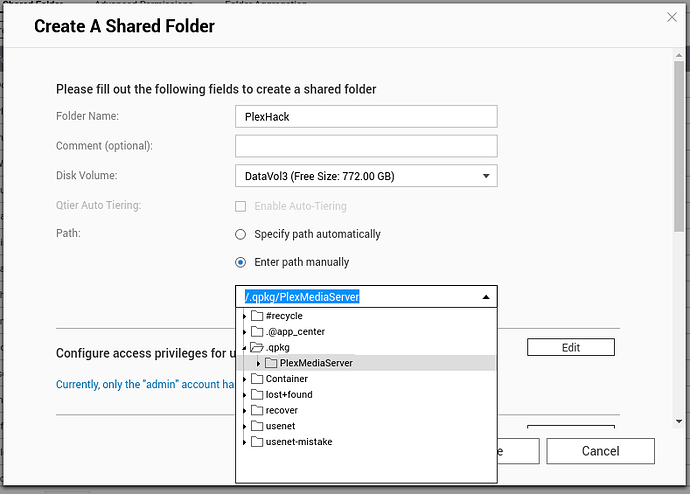Select the .@app_center folder label

pyautogui.click(x=295, y=332)
